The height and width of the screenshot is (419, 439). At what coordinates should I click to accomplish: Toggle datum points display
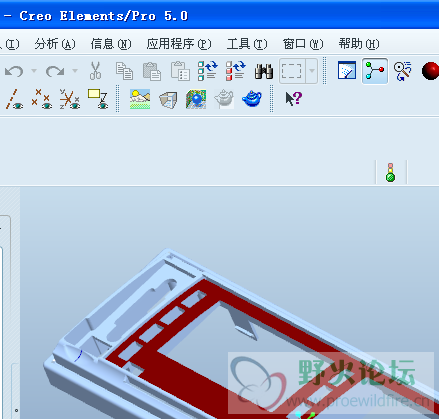[x=42, y=99]
